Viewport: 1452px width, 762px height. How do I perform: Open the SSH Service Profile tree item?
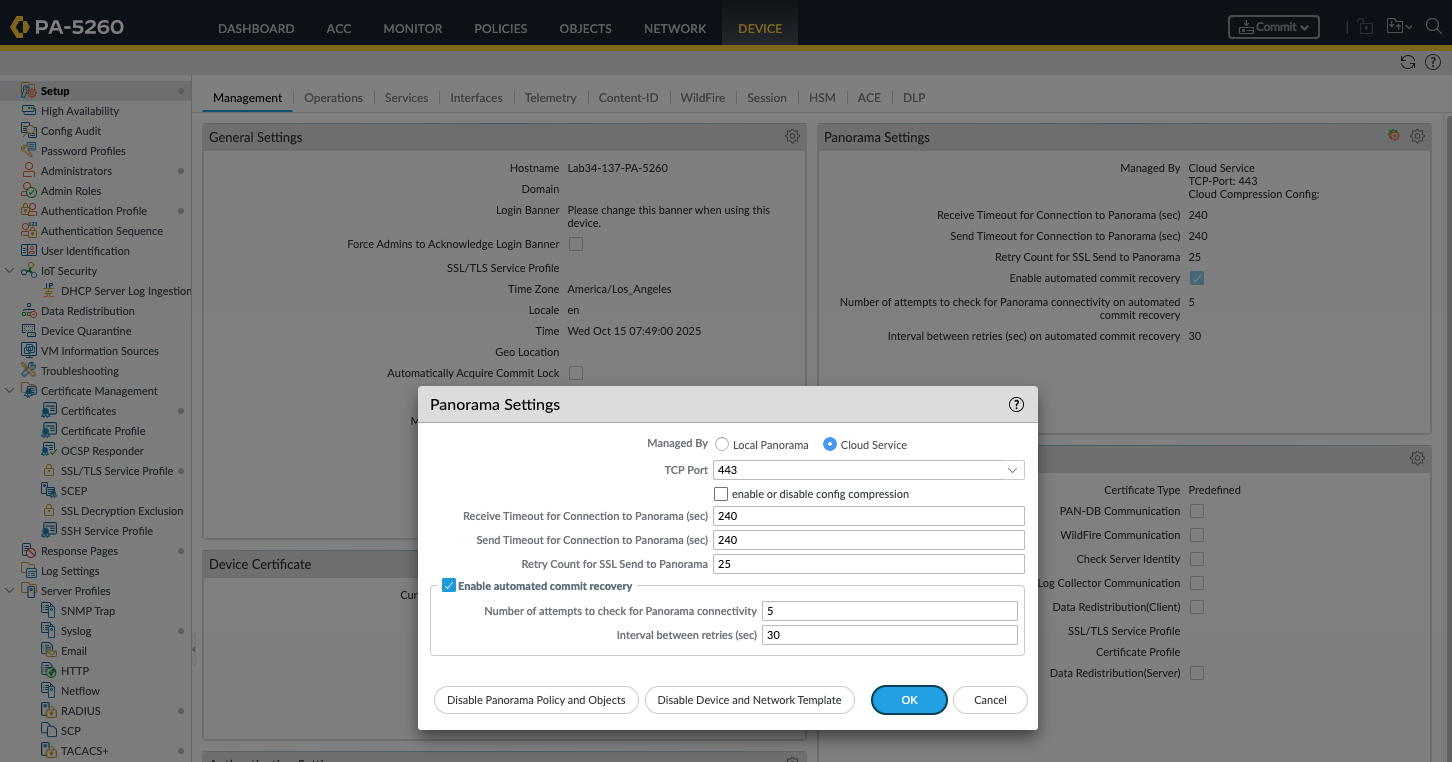107,531
